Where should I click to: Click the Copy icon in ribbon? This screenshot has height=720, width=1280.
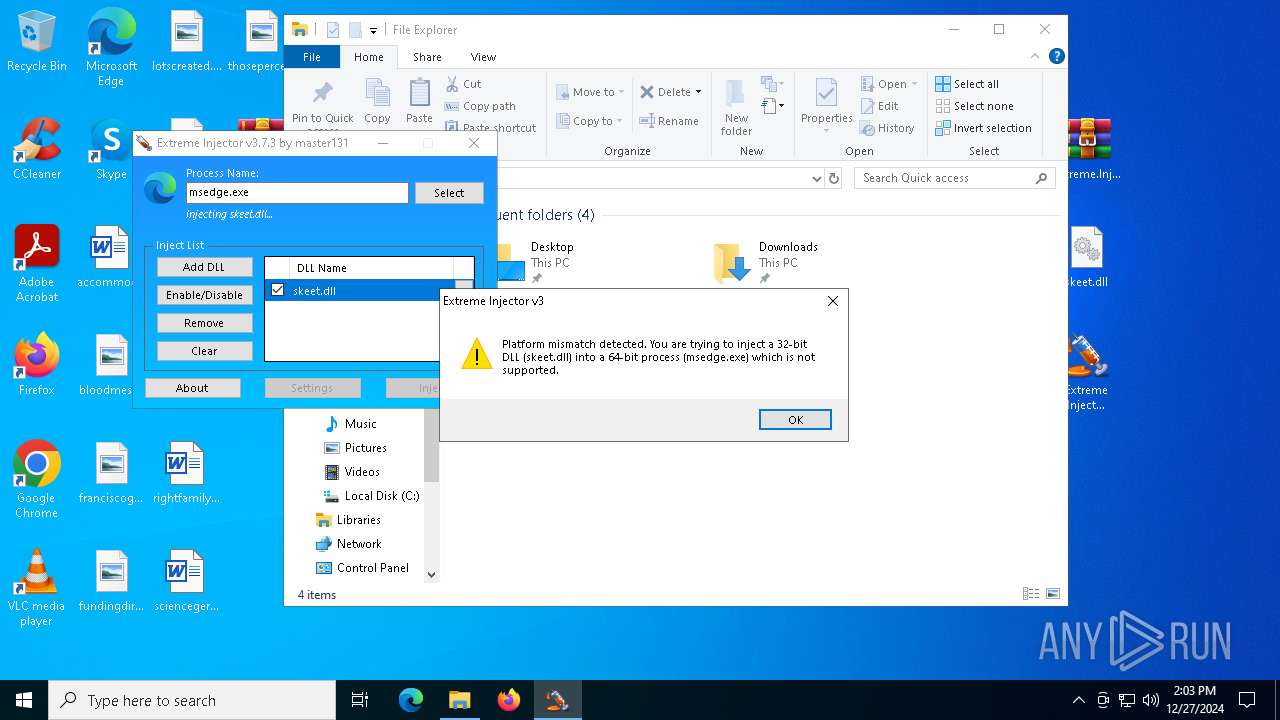click(377, 94)
